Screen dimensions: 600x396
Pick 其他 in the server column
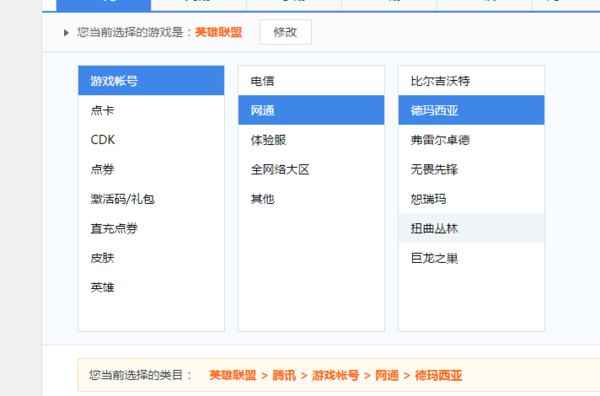[311, 199]
